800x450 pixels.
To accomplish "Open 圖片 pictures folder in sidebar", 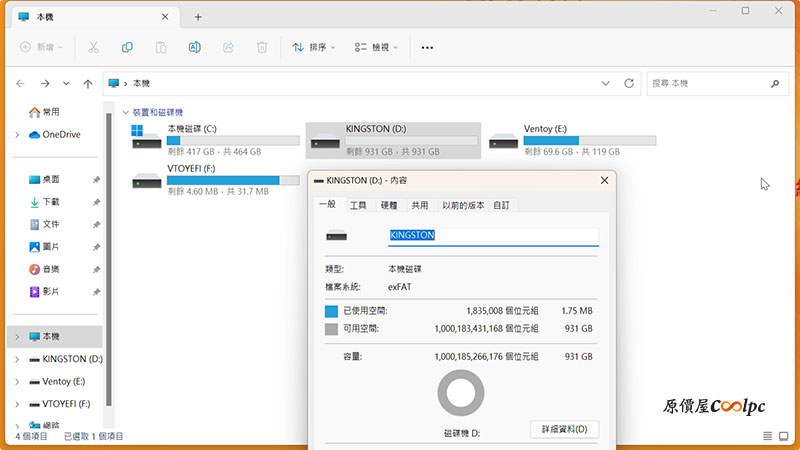I will point(44,246).
